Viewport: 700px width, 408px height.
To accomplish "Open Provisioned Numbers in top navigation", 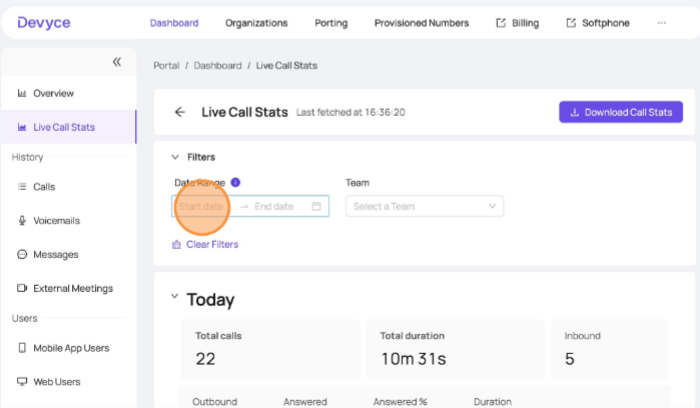I will click(421, 23).
